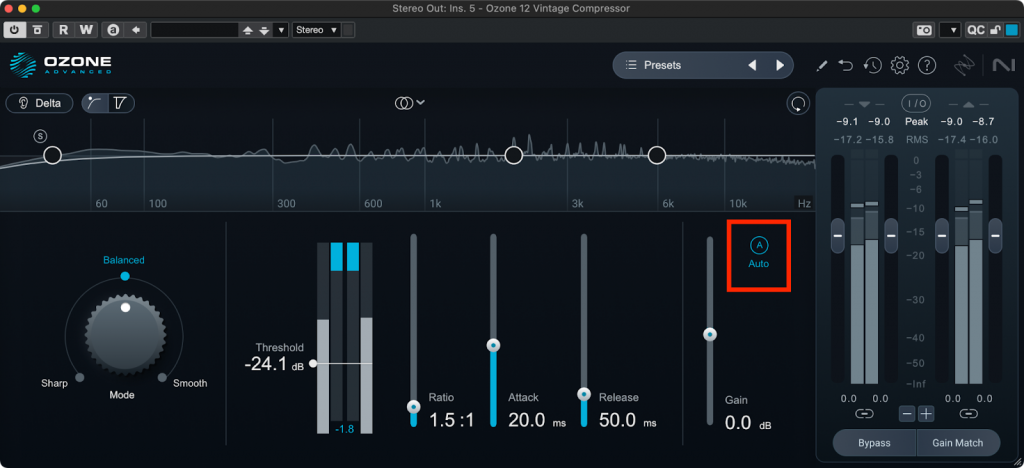Open the Presets menu
Viewport: 1024px width, 468px height.
tap(680, 66)
